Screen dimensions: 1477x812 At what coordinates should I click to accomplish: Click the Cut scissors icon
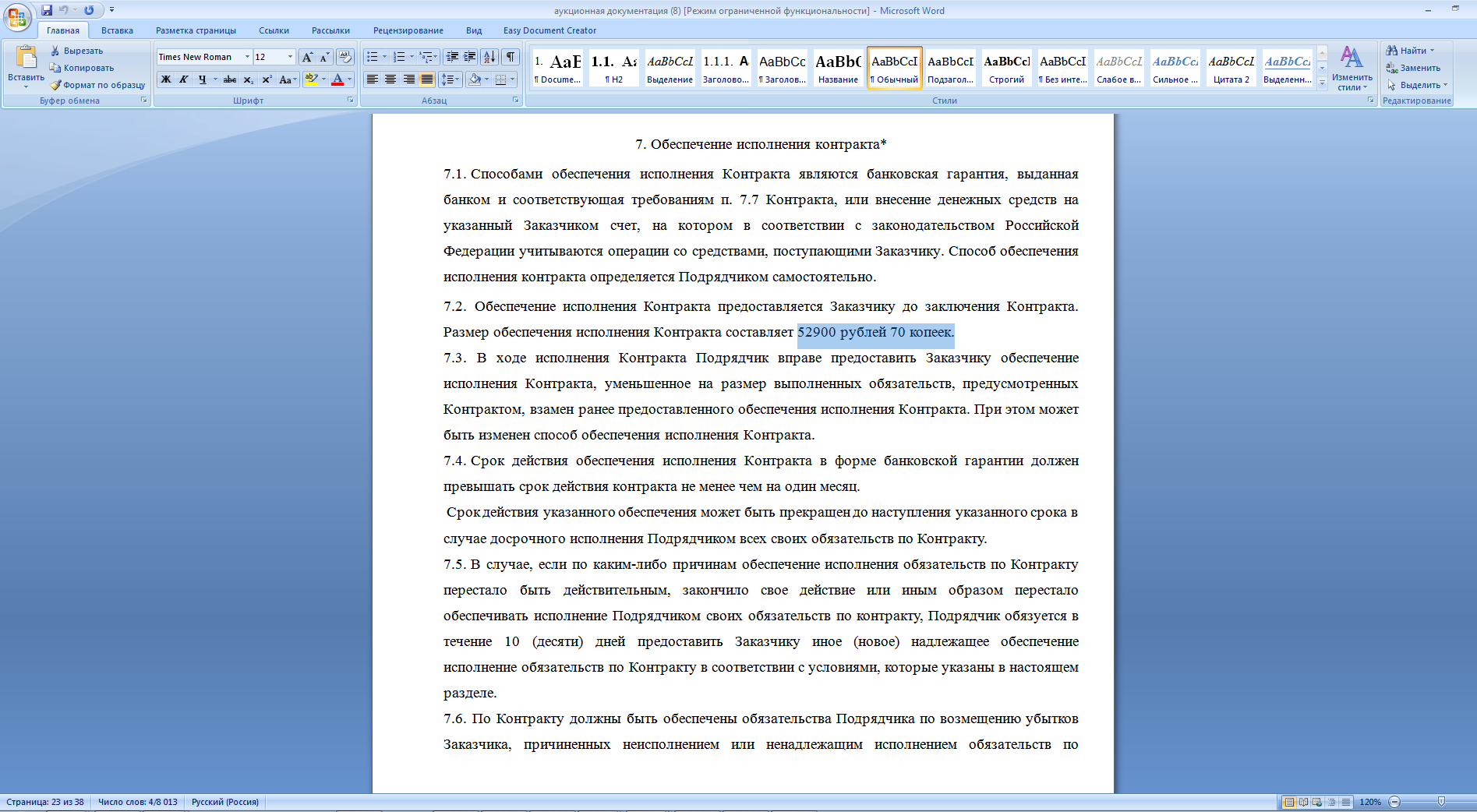(56, 51)
